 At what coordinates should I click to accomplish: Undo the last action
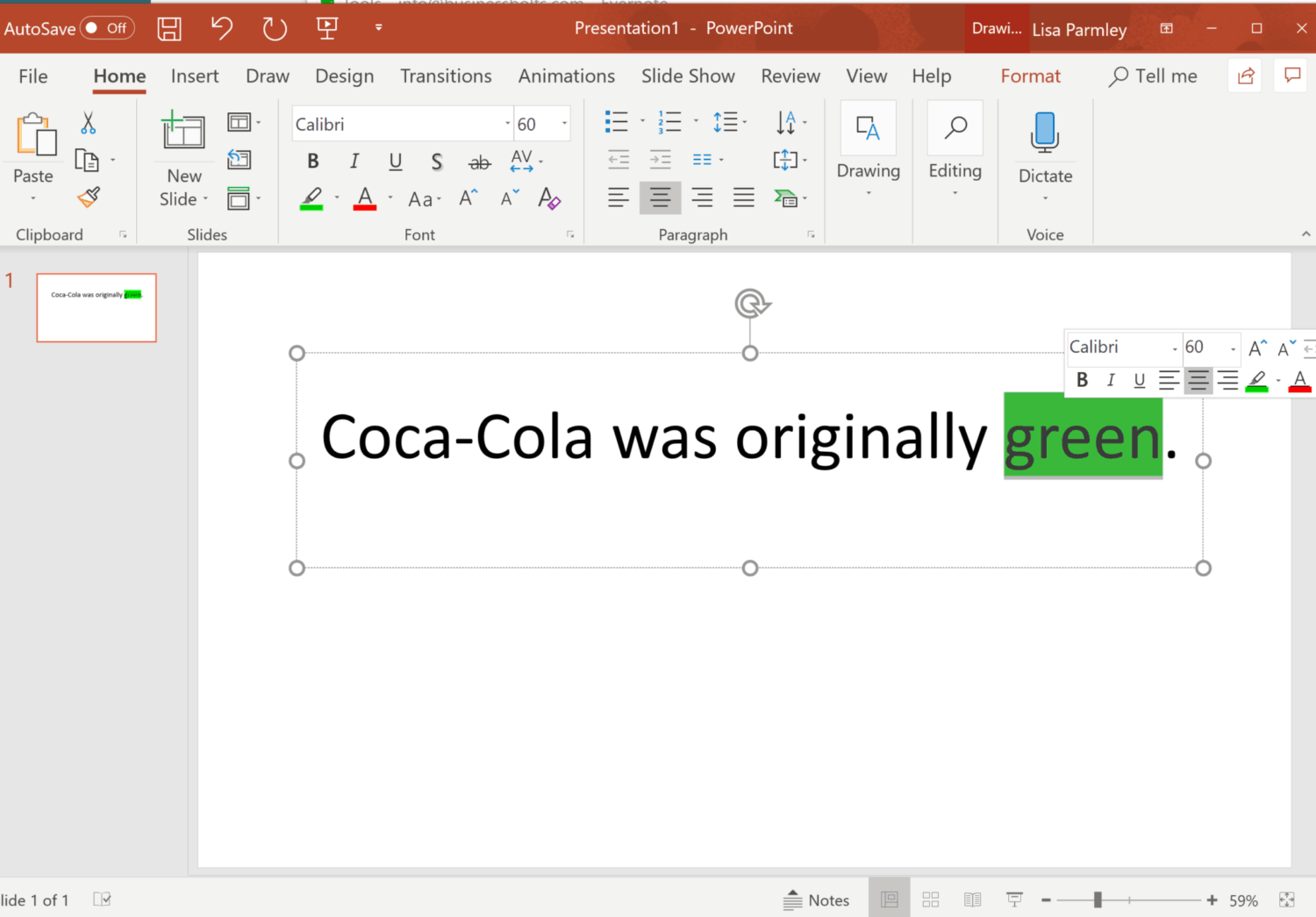click(x=222, y=28)
